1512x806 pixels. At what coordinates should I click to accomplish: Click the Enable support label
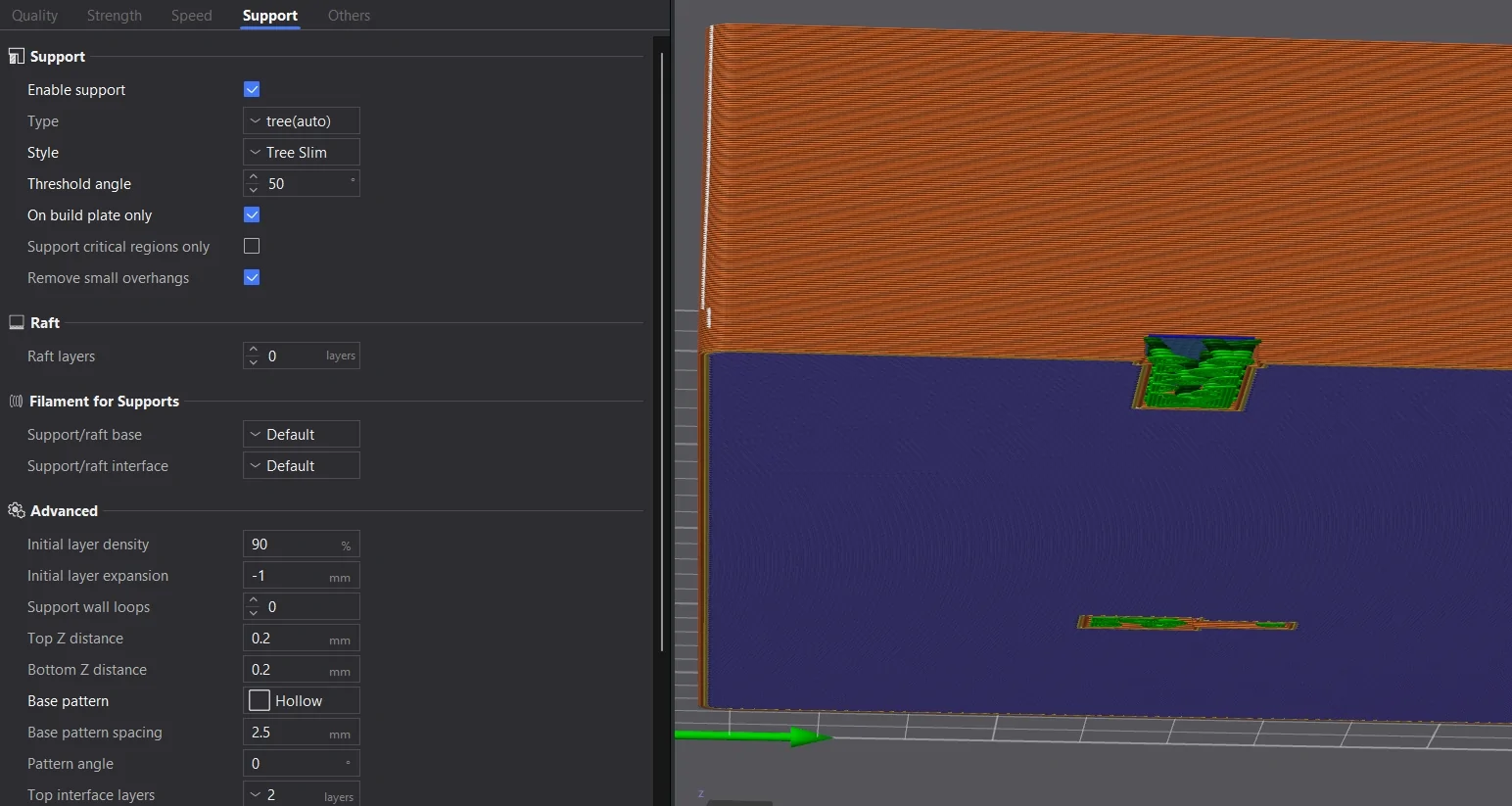coord(76,90)
